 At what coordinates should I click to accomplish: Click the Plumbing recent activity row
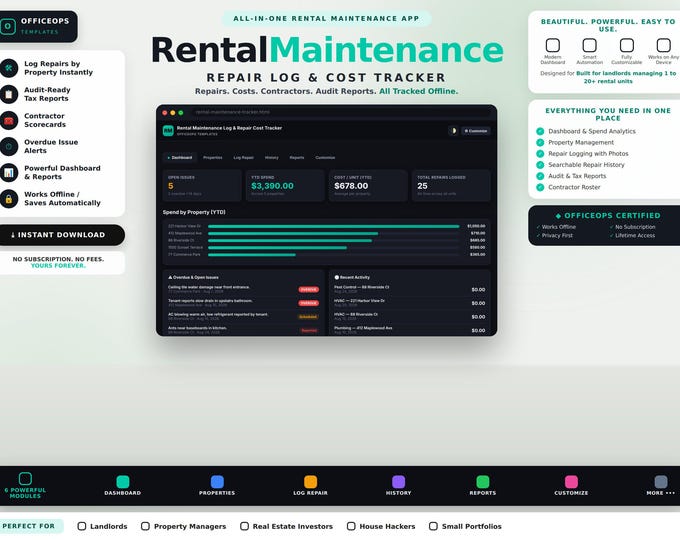coord(409,330)
